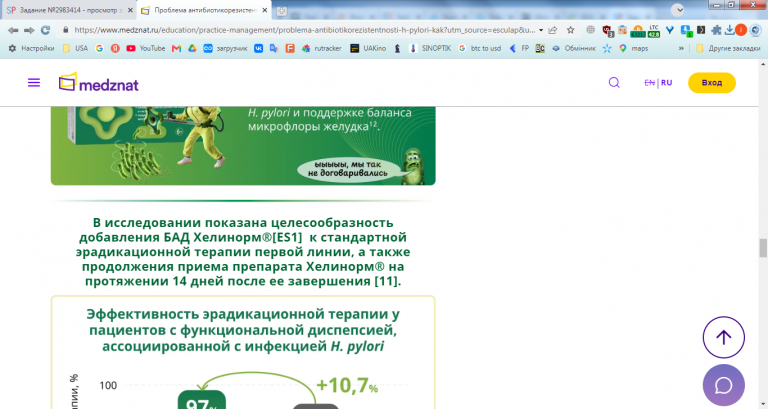Reload the page with the refresh icon

coord(46,30)
